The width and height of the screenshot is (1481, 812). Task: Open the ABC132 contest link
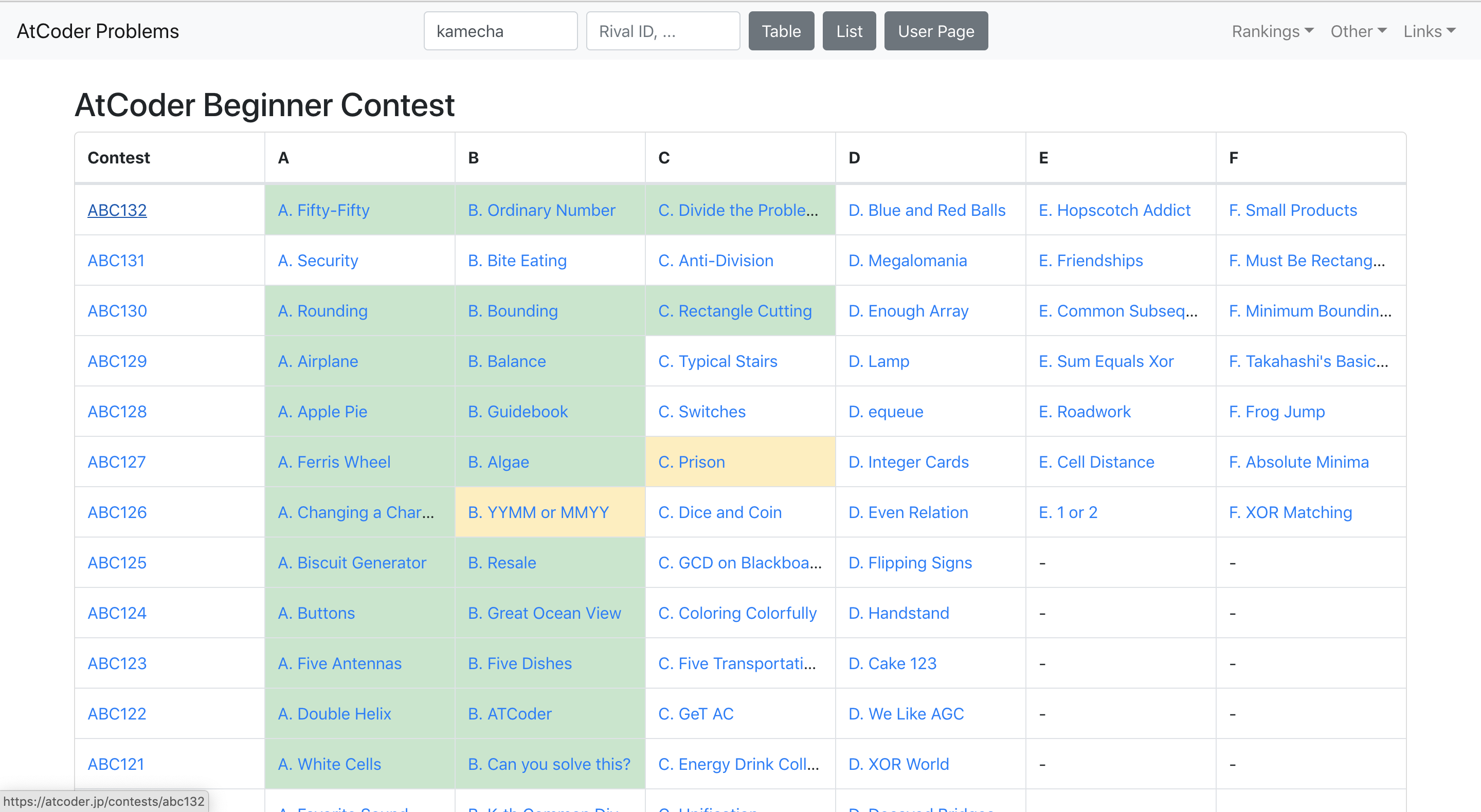pos(117,210)
